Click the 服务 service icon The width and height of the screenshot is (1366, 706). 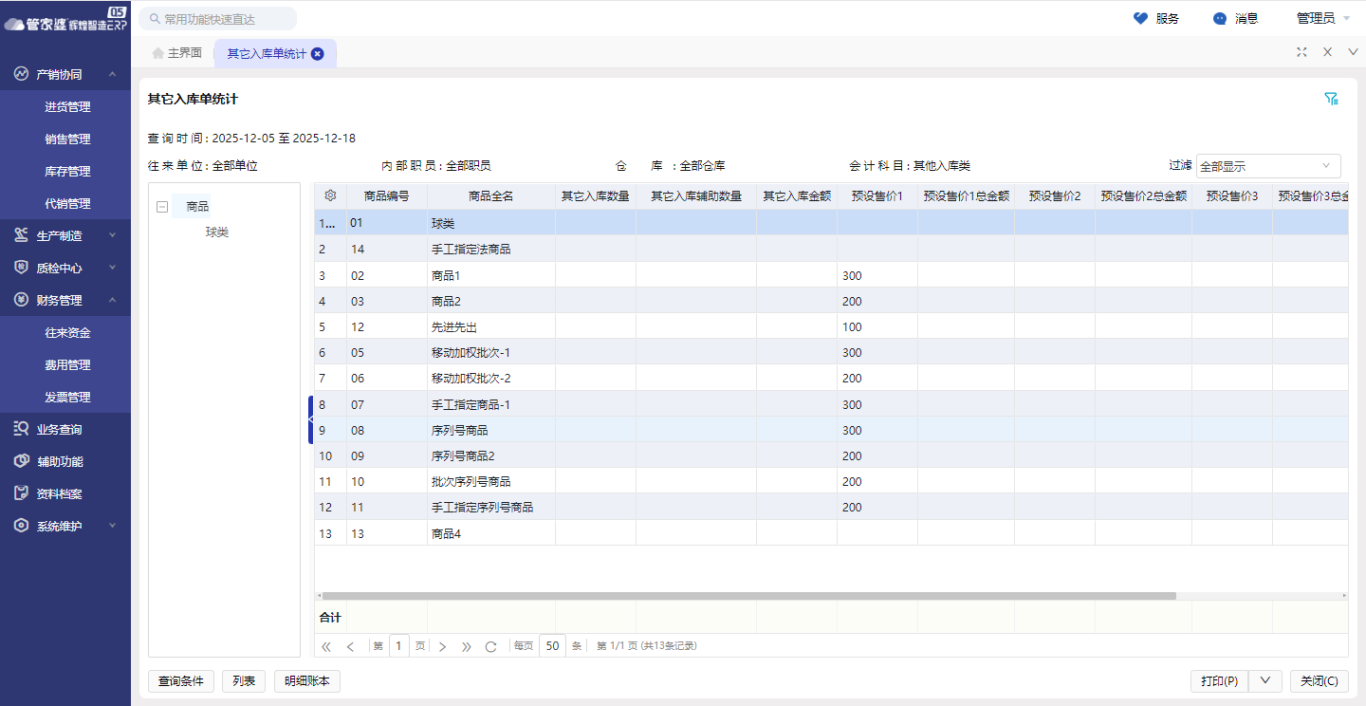(1141, 18)
